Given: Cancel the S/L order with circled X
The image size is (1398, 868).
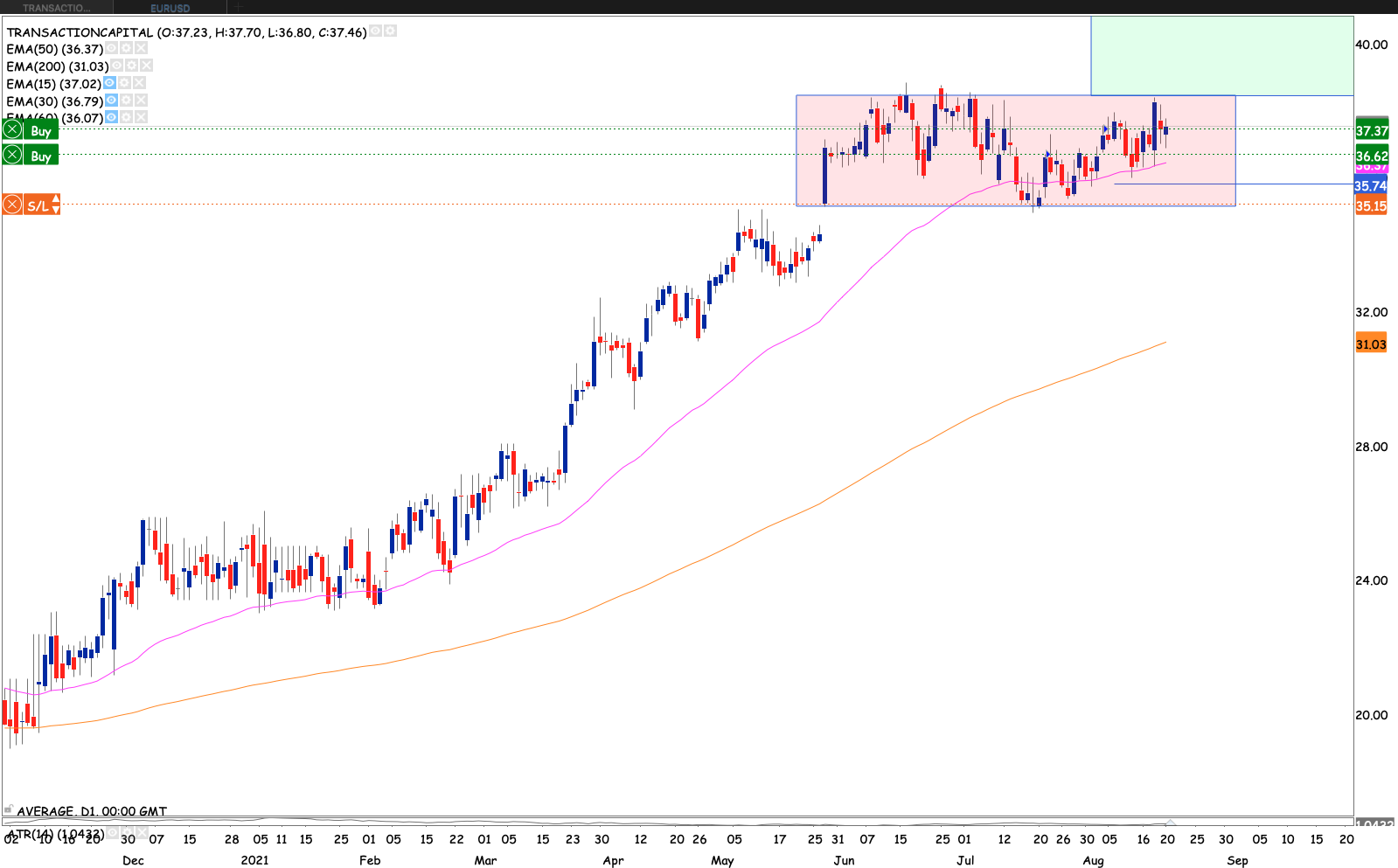Looking at the screenshot, I should click(12, 205).
